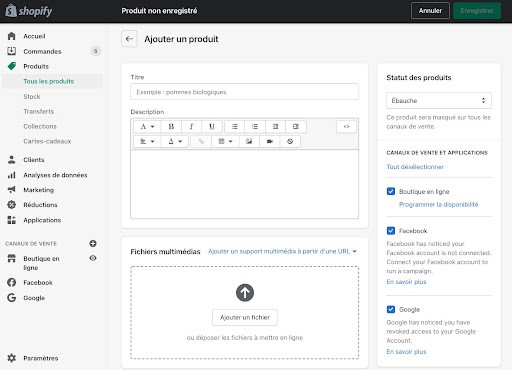
Task: Open the Cartes-cadeaux submenu item
Action: pyautogui.click(x=47, y=141)
